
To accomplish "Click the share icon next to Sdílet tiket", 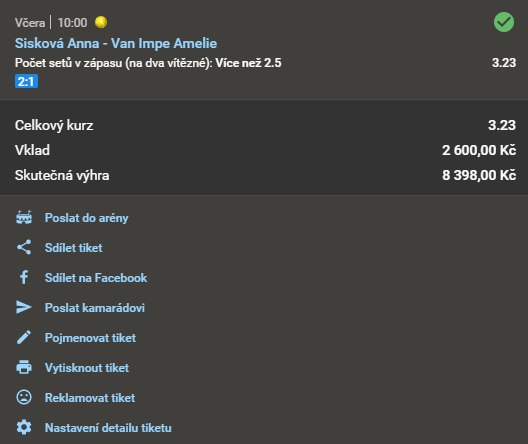I will (x=24, y=247).
